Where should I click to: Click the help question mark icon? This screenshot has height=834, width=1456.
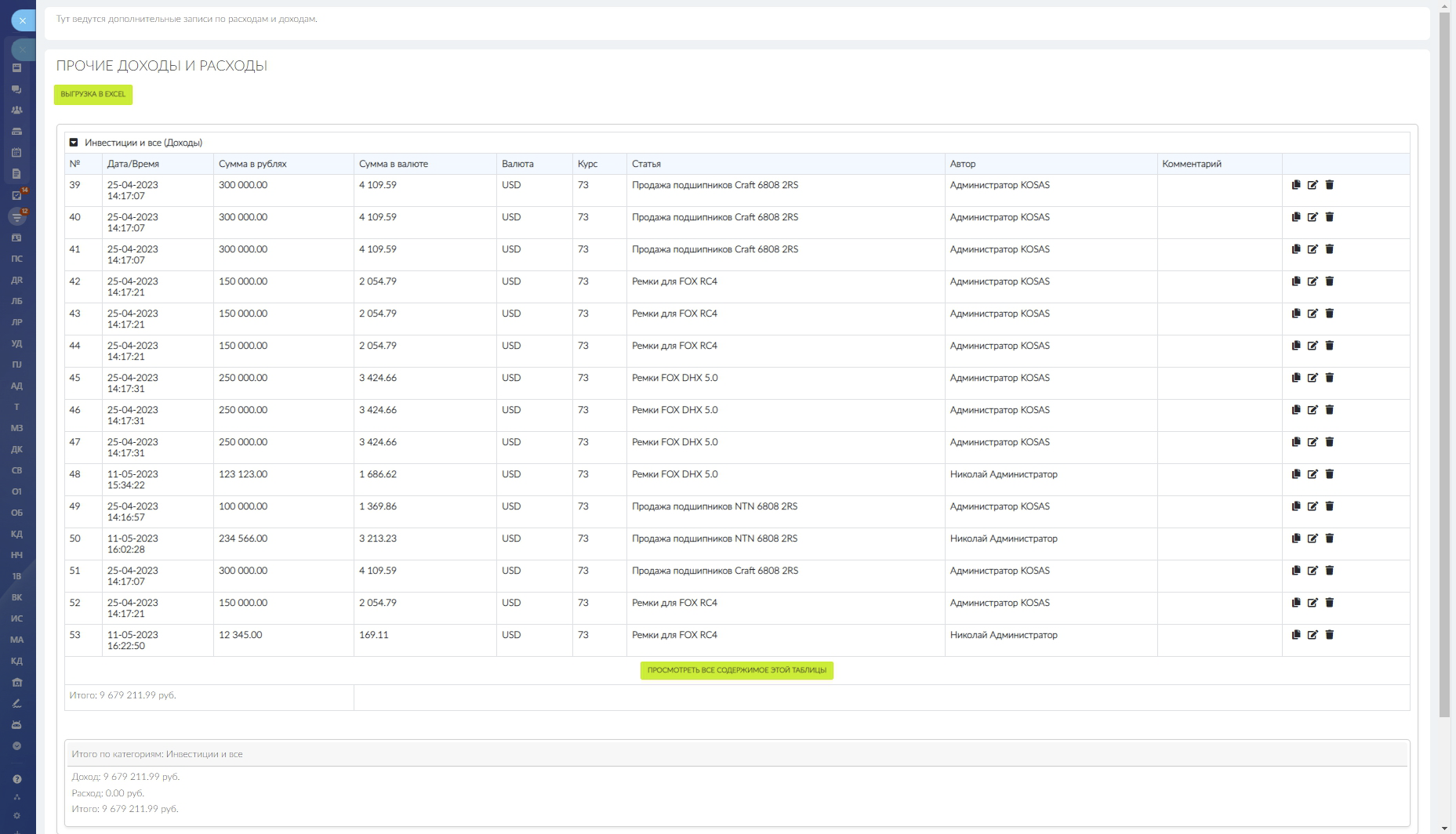(16, 779)
